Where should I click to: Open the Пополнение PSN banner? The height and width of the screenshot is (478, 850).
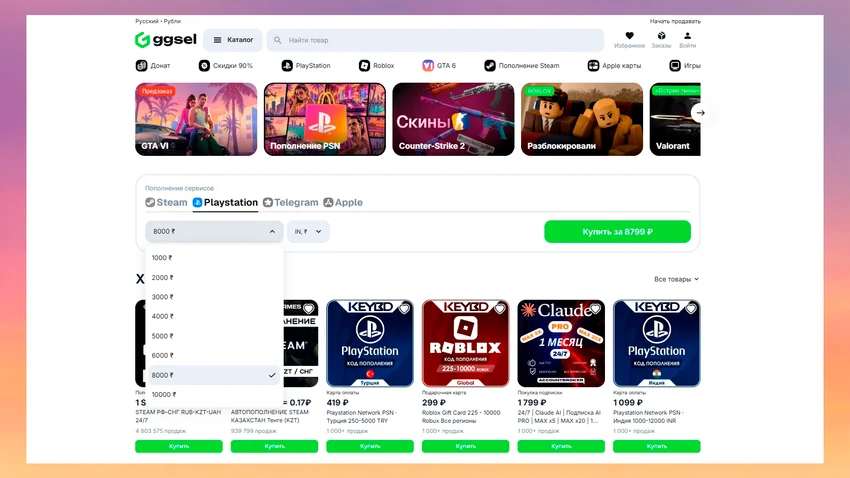[325, 119]
